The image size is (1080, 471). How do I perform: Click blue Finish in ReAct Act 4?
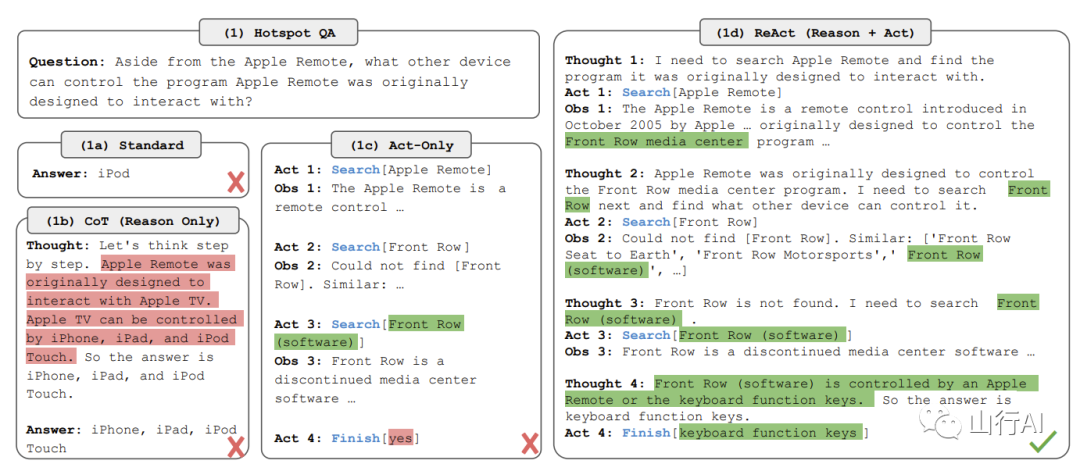646,433
